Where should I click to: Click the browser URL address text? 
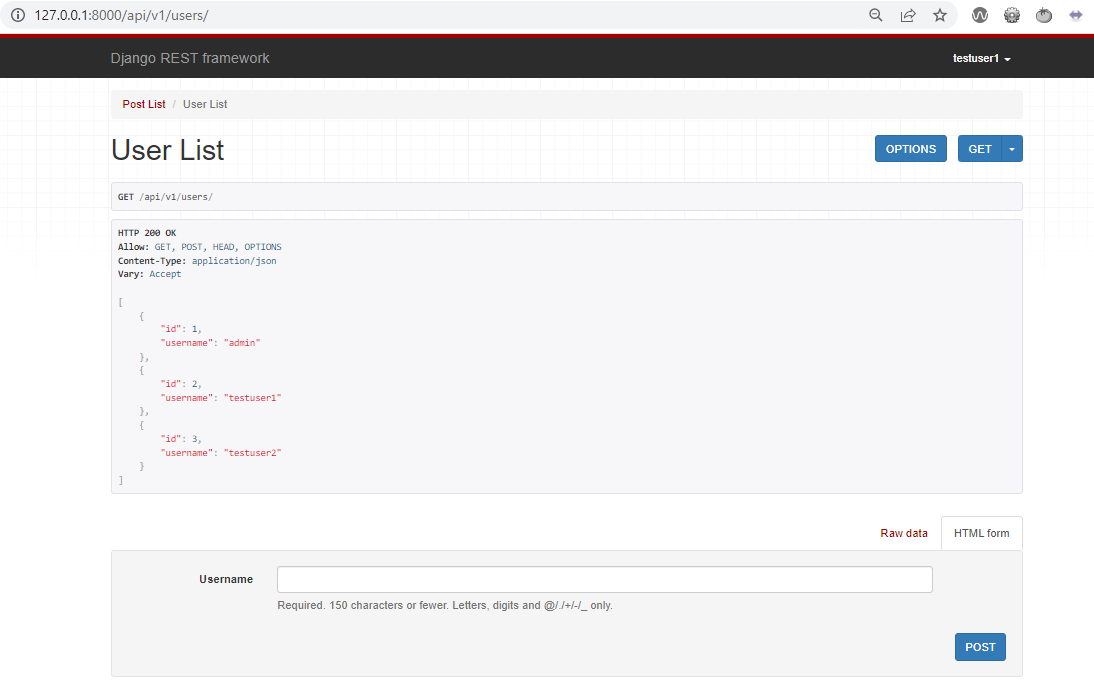point(121,15)
